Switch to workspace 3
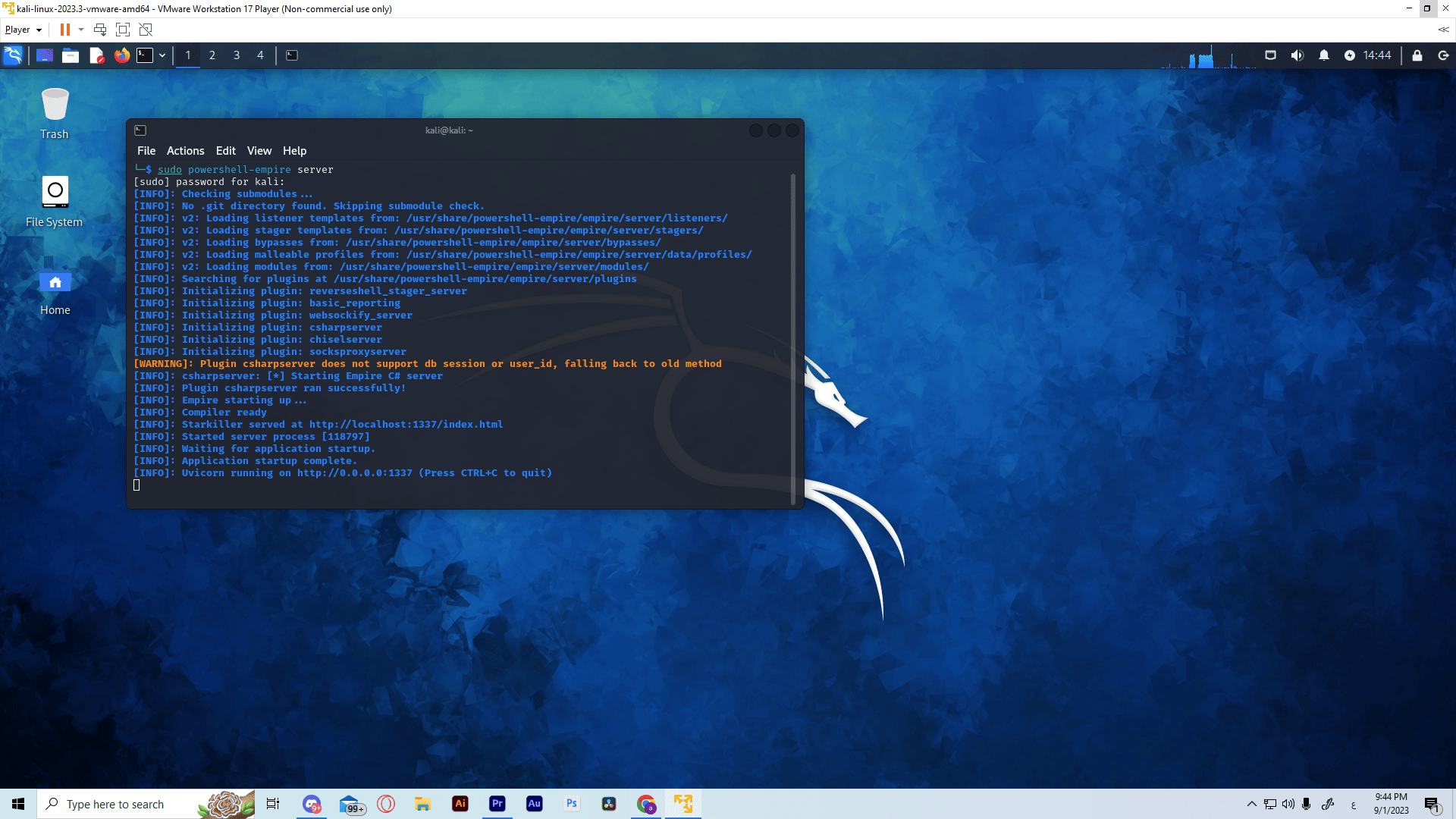This screenshot has height=819, width=1456. pos(237,55)
